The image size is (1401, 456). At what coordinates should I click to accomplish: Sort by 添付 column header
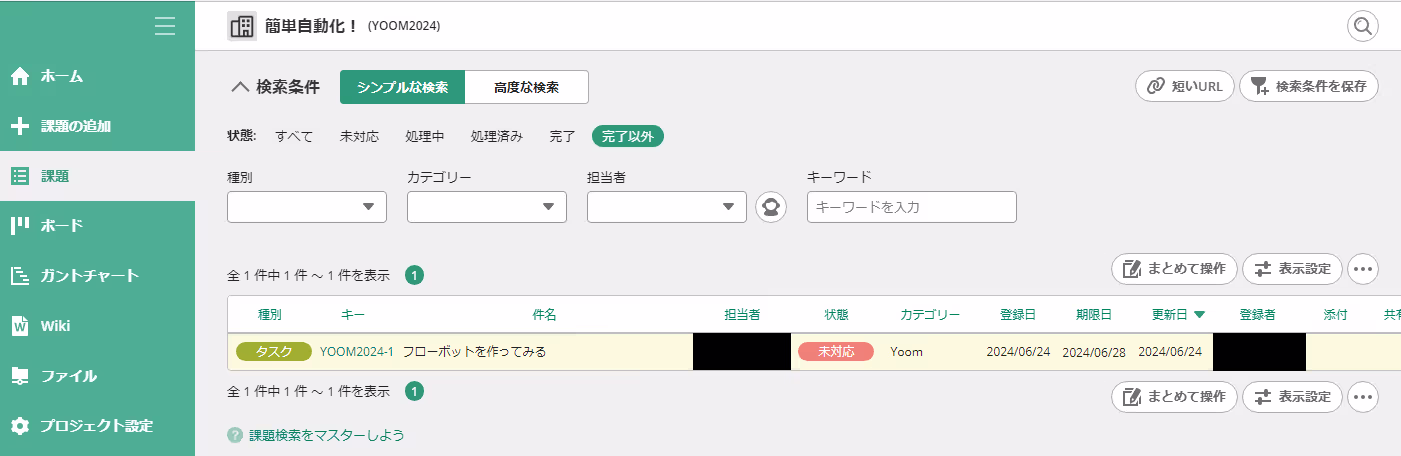pos(1336,314)
